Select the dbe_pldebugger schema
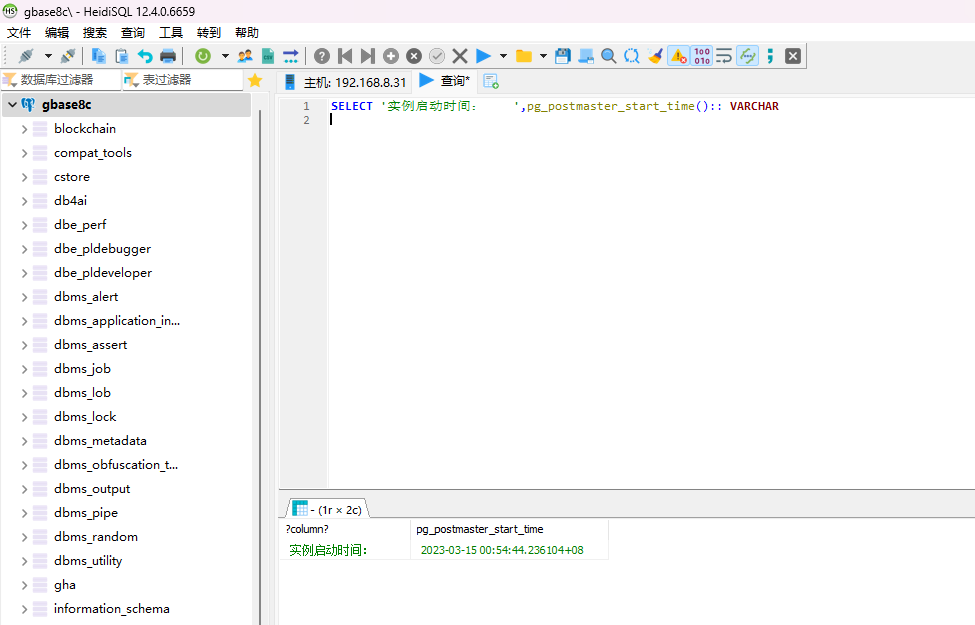 pos(103,249)
